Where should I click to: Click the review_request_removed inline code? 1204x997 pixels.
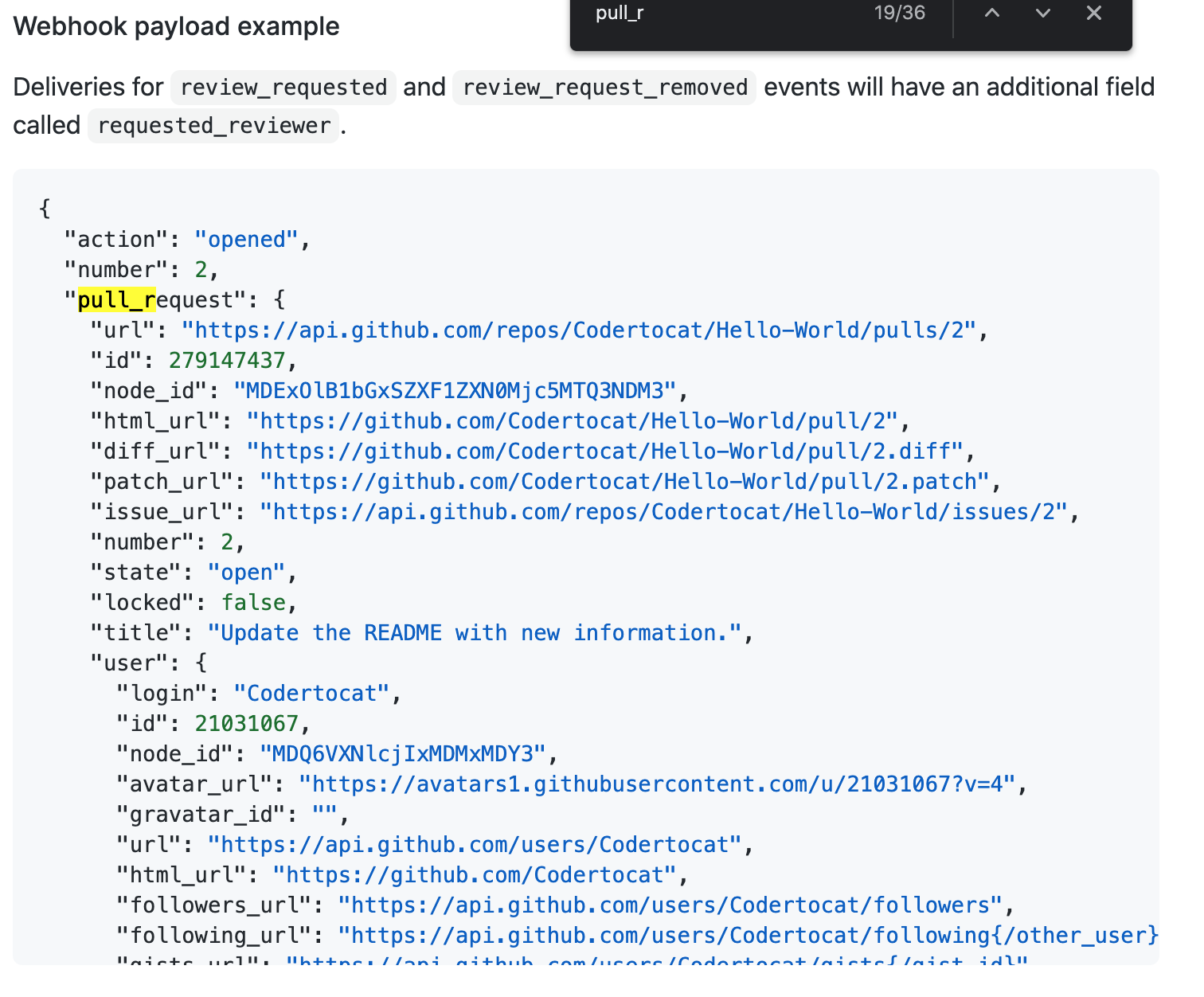pyautogui.click(x=604, y=87)
